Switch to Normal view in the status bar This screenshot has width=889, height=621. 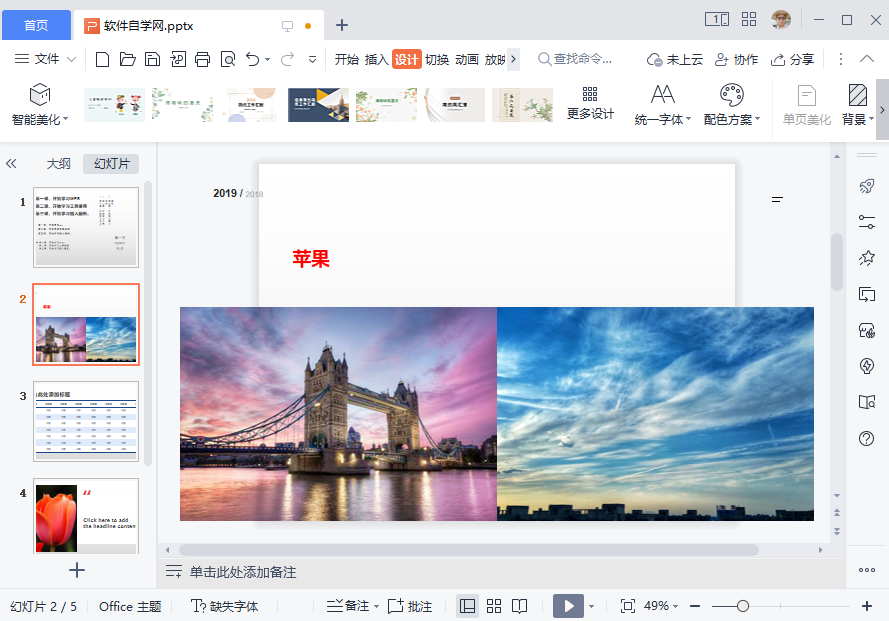tap(467, 606)
